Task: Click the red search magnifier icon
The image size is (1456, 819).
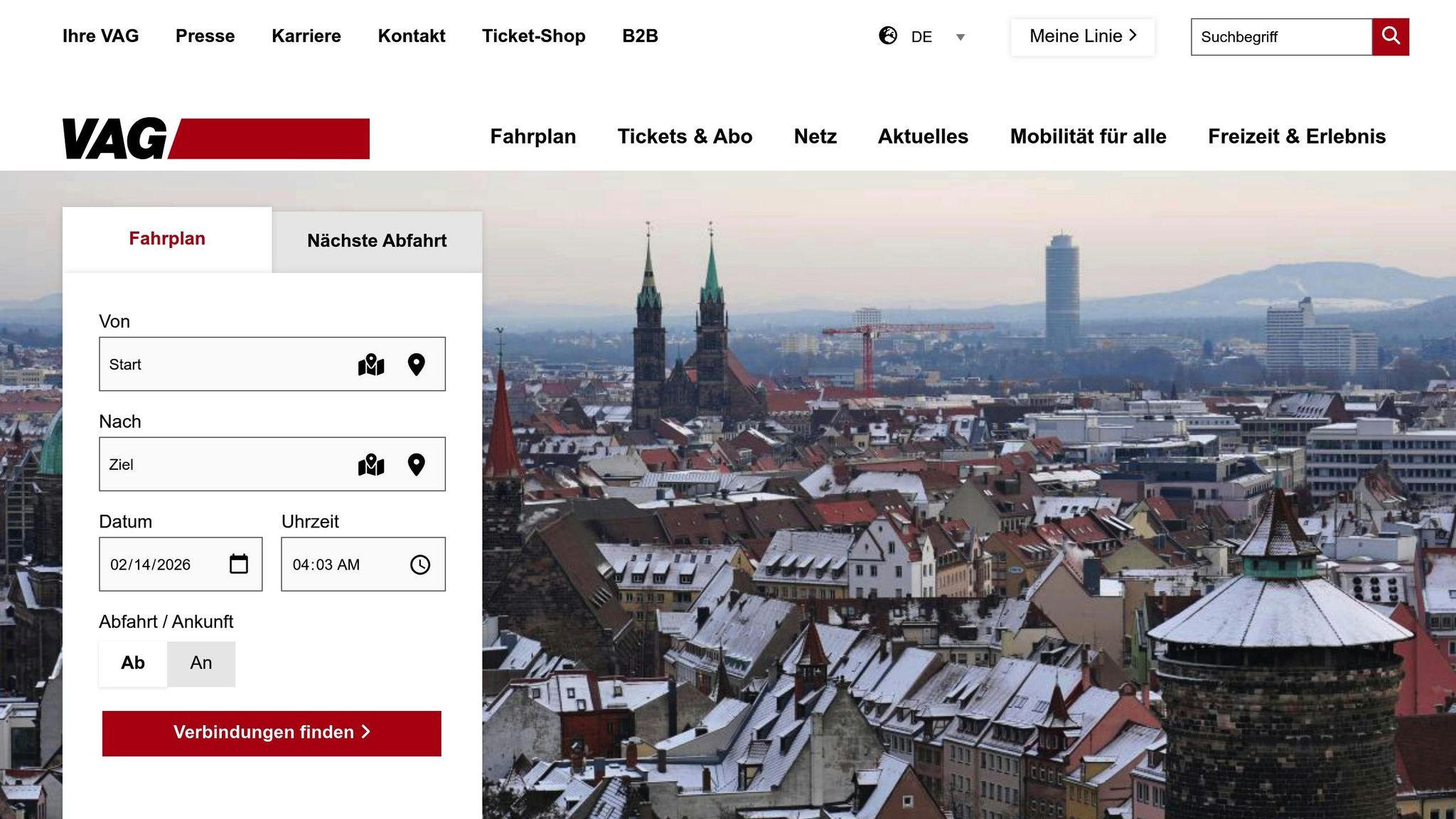Action: tap(1390, 36)
